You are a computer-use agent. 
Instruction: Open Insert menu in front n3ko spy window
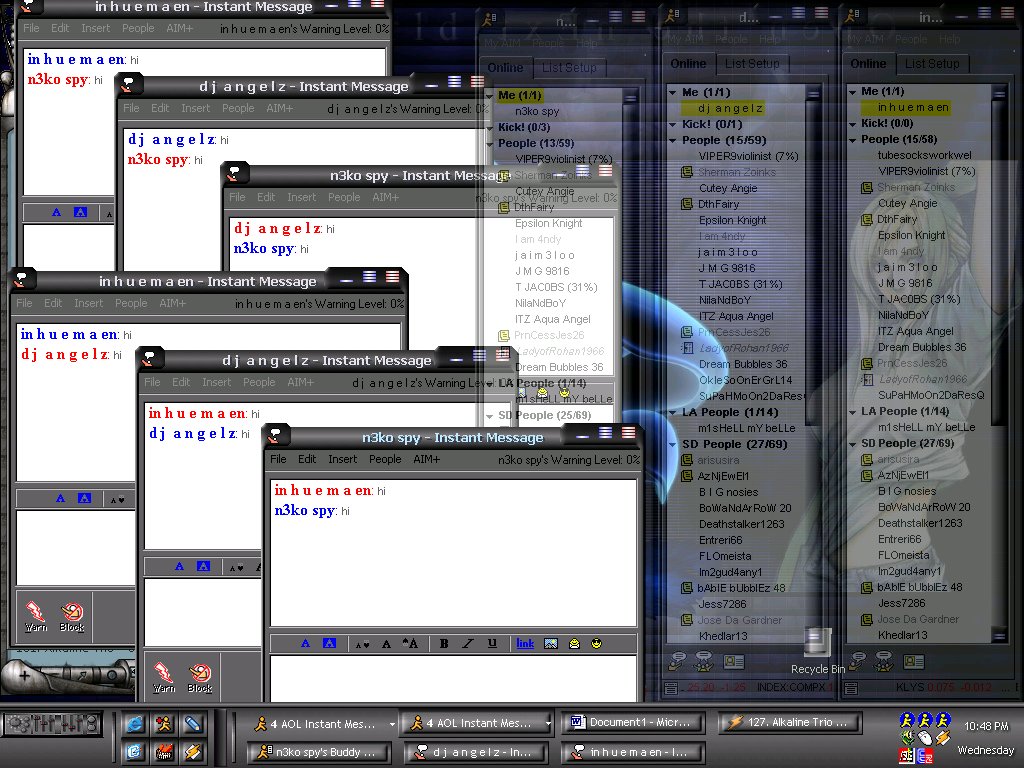click(342, 459)
